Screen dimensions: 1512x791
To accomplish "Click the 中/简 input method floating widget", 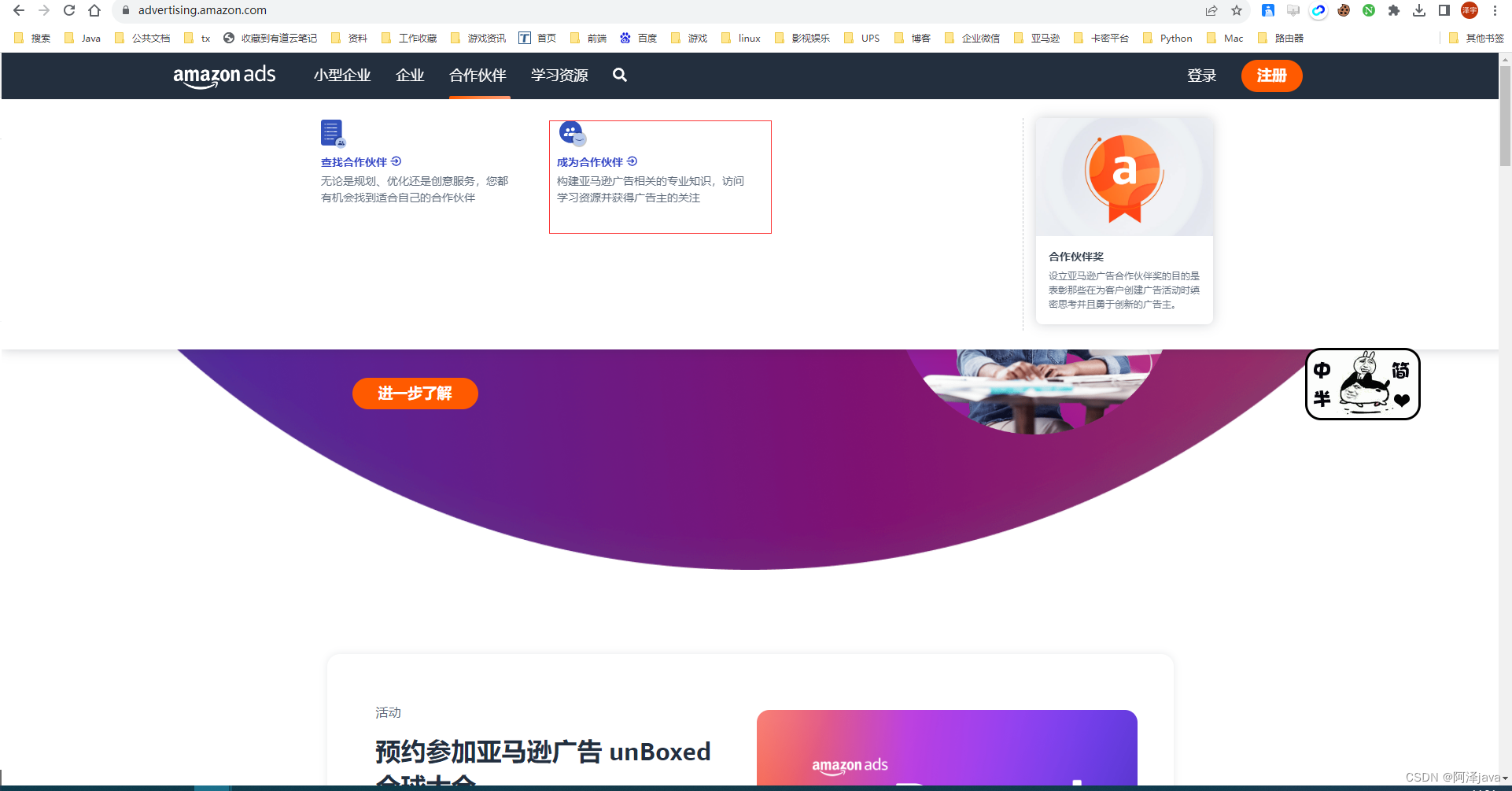I will [x=1363, y=384].
